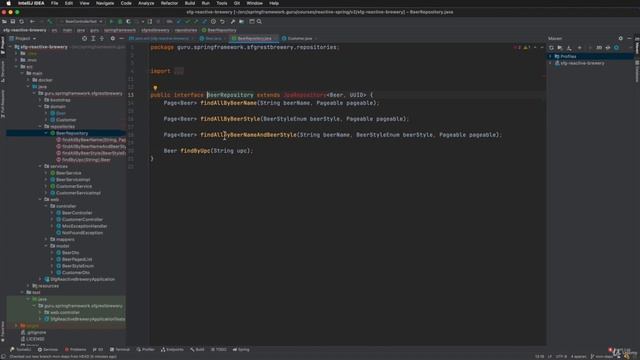The image size is (640, 360).
Task: Click the green Run button
Action: pos(111,21)
